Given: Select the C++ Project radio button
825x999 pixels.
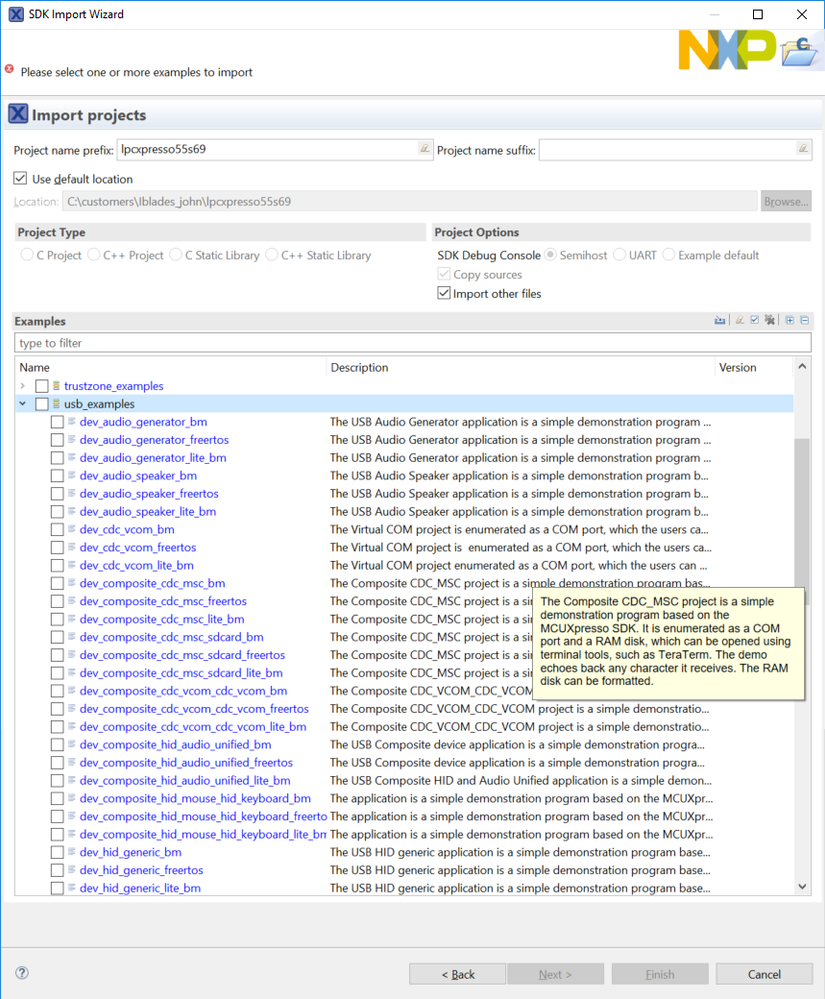Looking at the screenshot, I should coord(94,255).
